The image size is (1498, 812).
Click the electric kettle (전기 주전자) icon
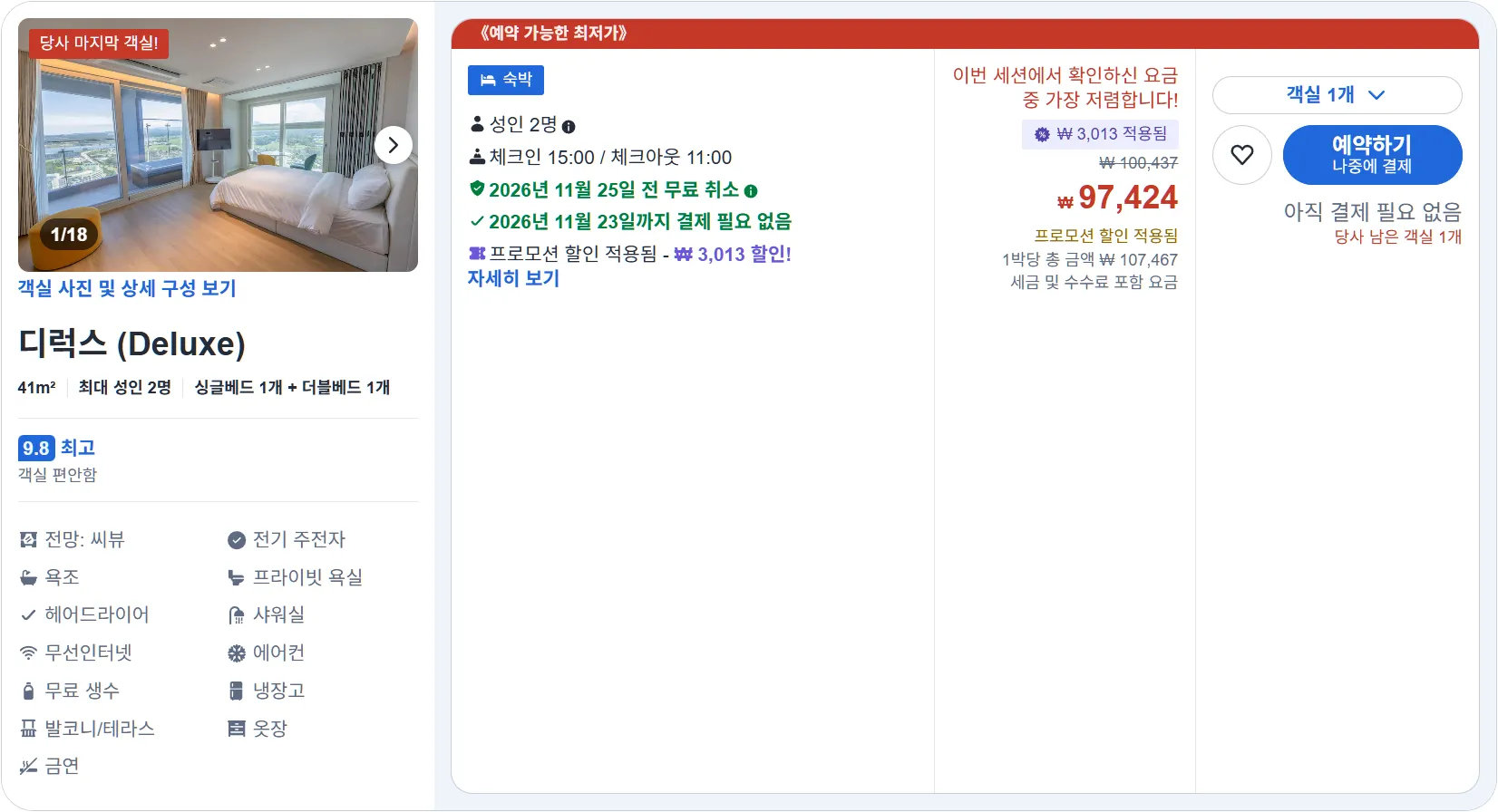(x=236, y=540)
